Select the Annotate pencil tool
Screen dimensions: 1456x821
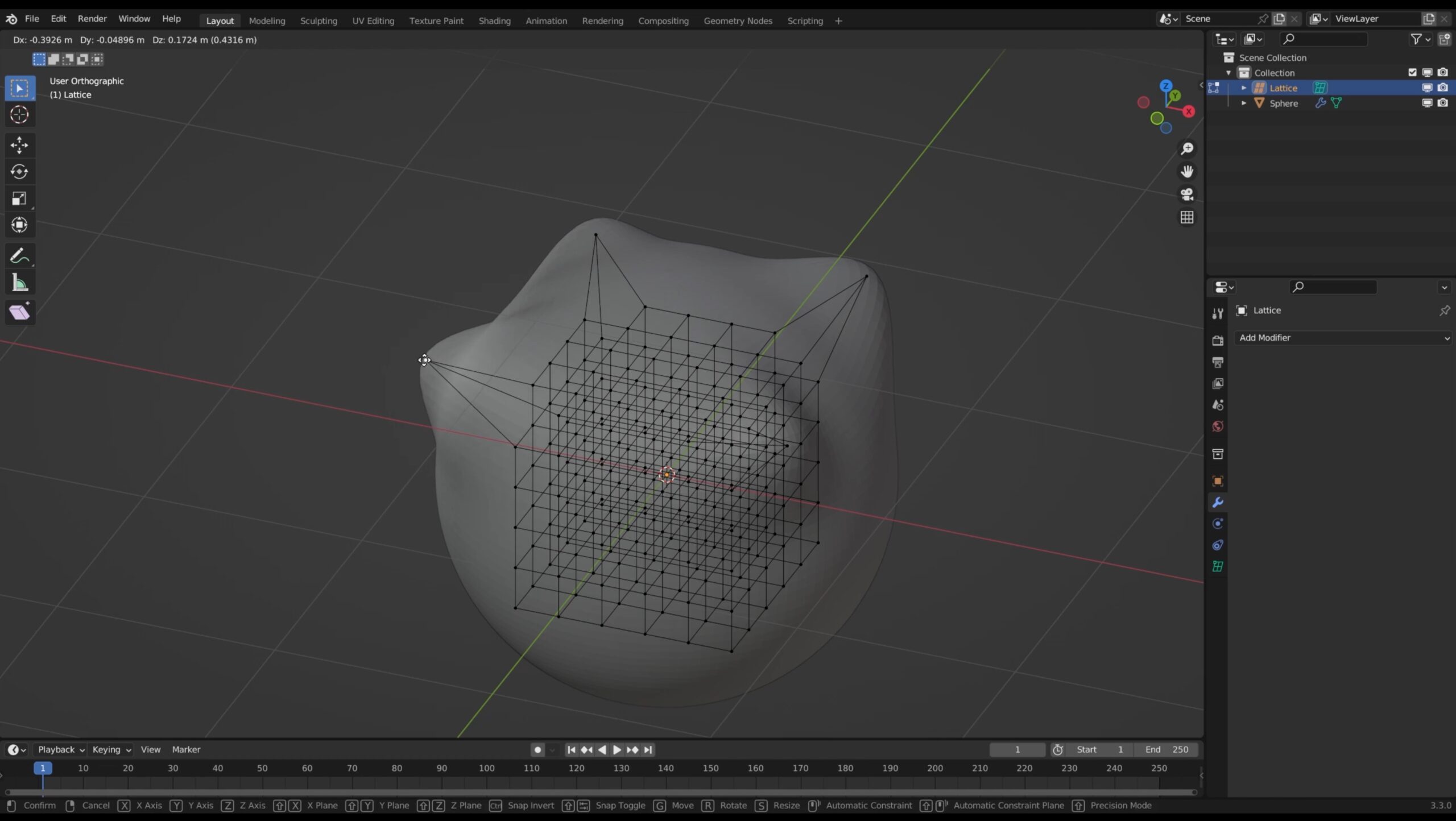(x=19, y=256)
